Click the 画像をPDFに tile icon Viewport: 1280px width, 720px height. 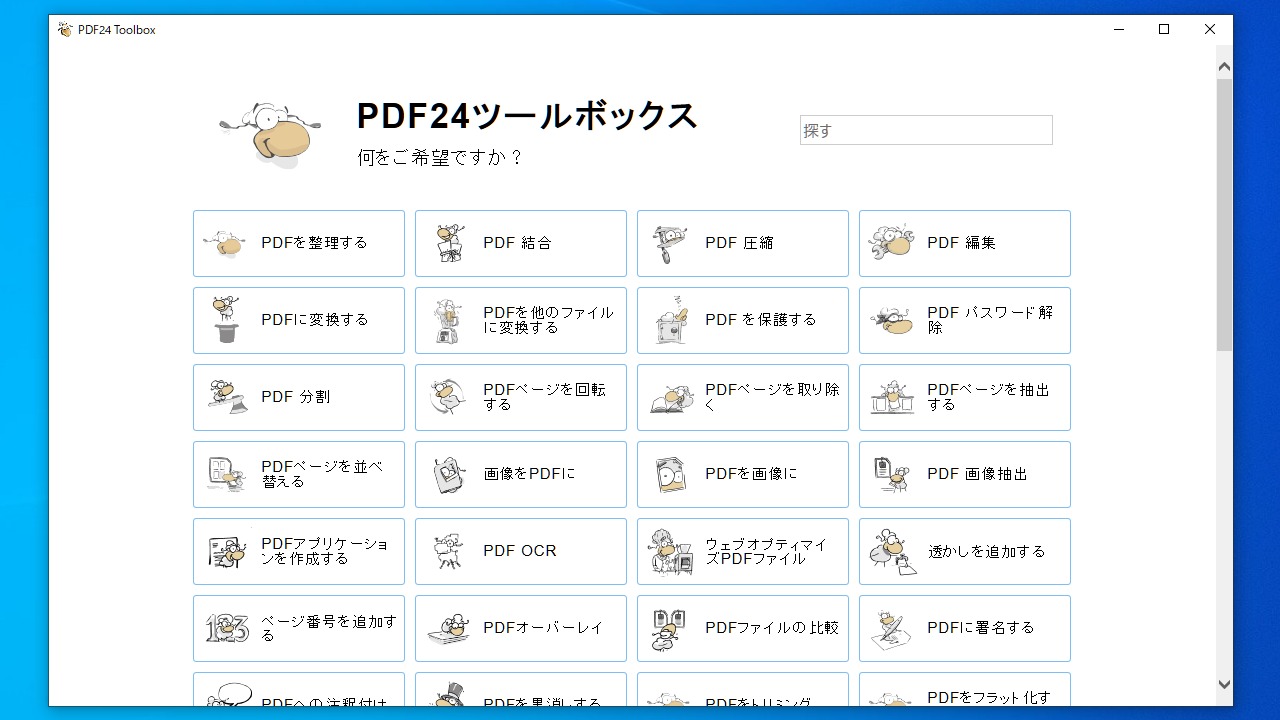(x=449, y=474)
